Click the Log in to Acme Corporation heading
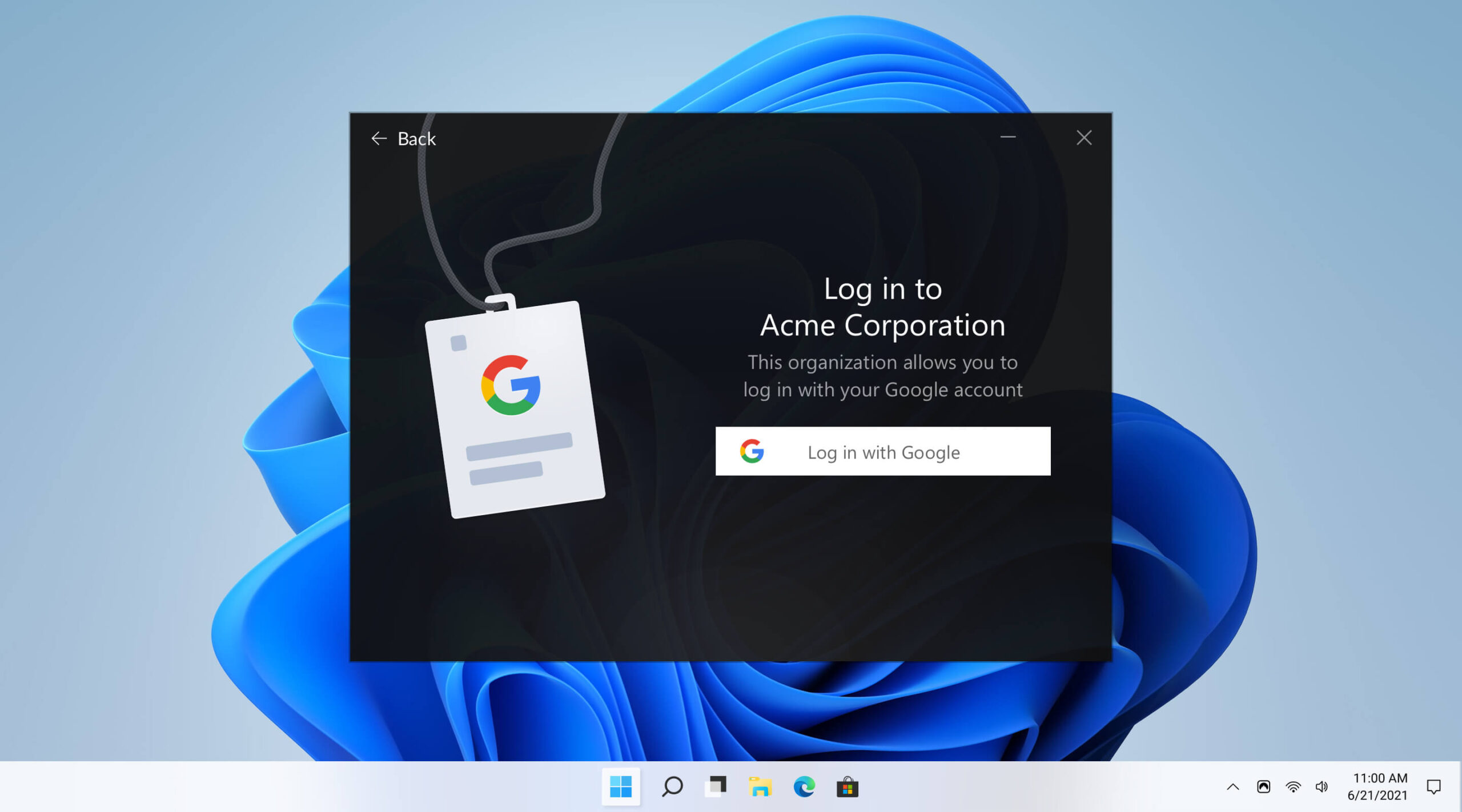This screenshot has height=812, width=1462. click(x=882, y=307)
